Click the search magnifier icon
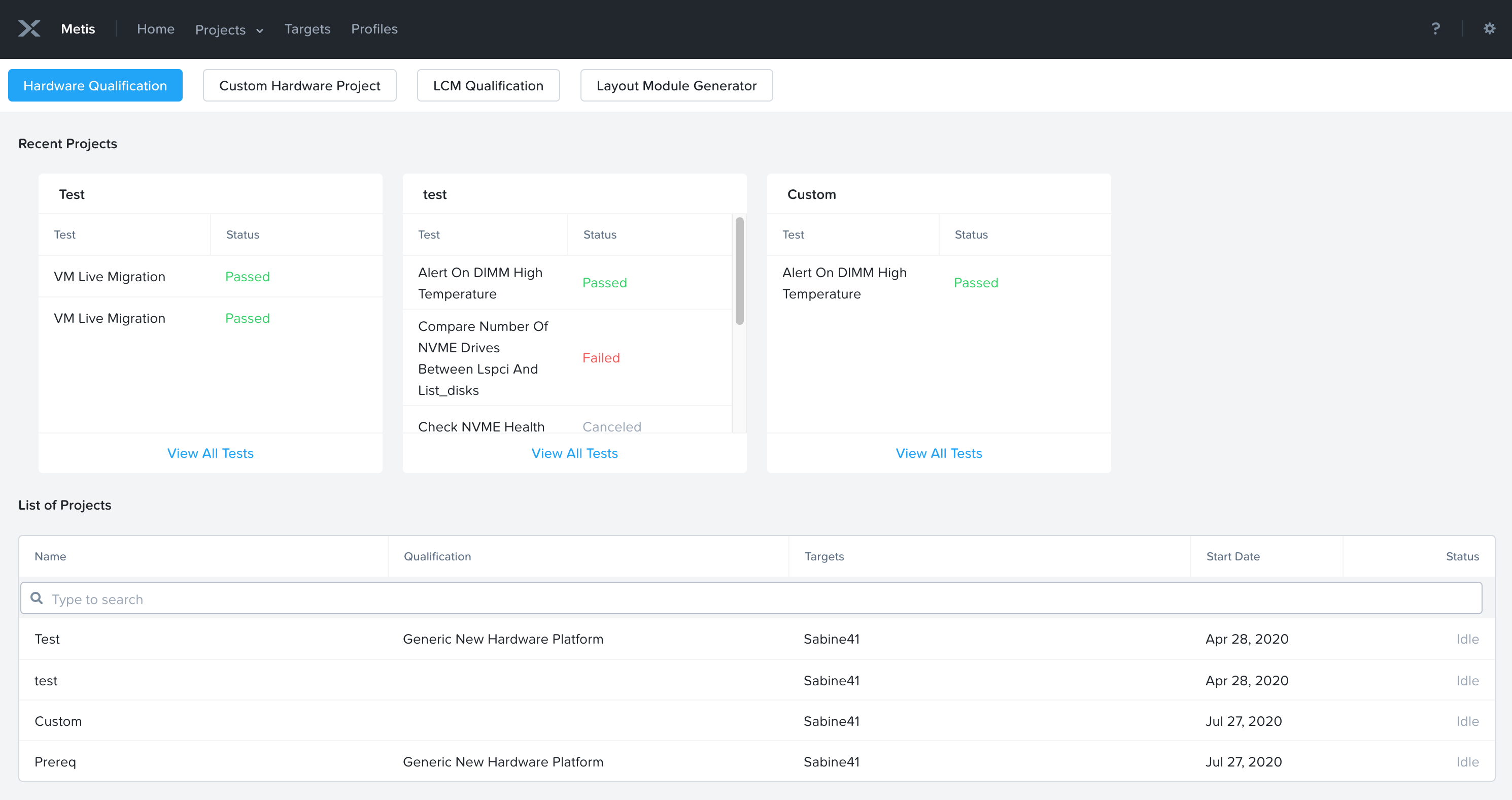The width and height of the screenshot is (1512, 800). [37, 598]
